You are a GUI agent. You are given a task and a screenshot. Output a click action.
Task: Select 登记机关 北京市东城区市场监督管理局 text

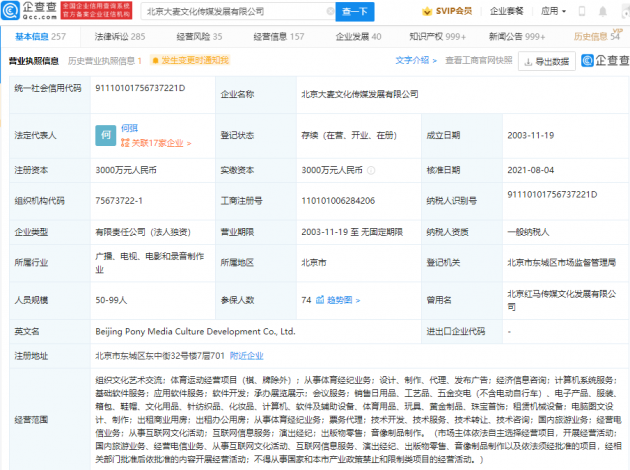(x=562, y=263)
